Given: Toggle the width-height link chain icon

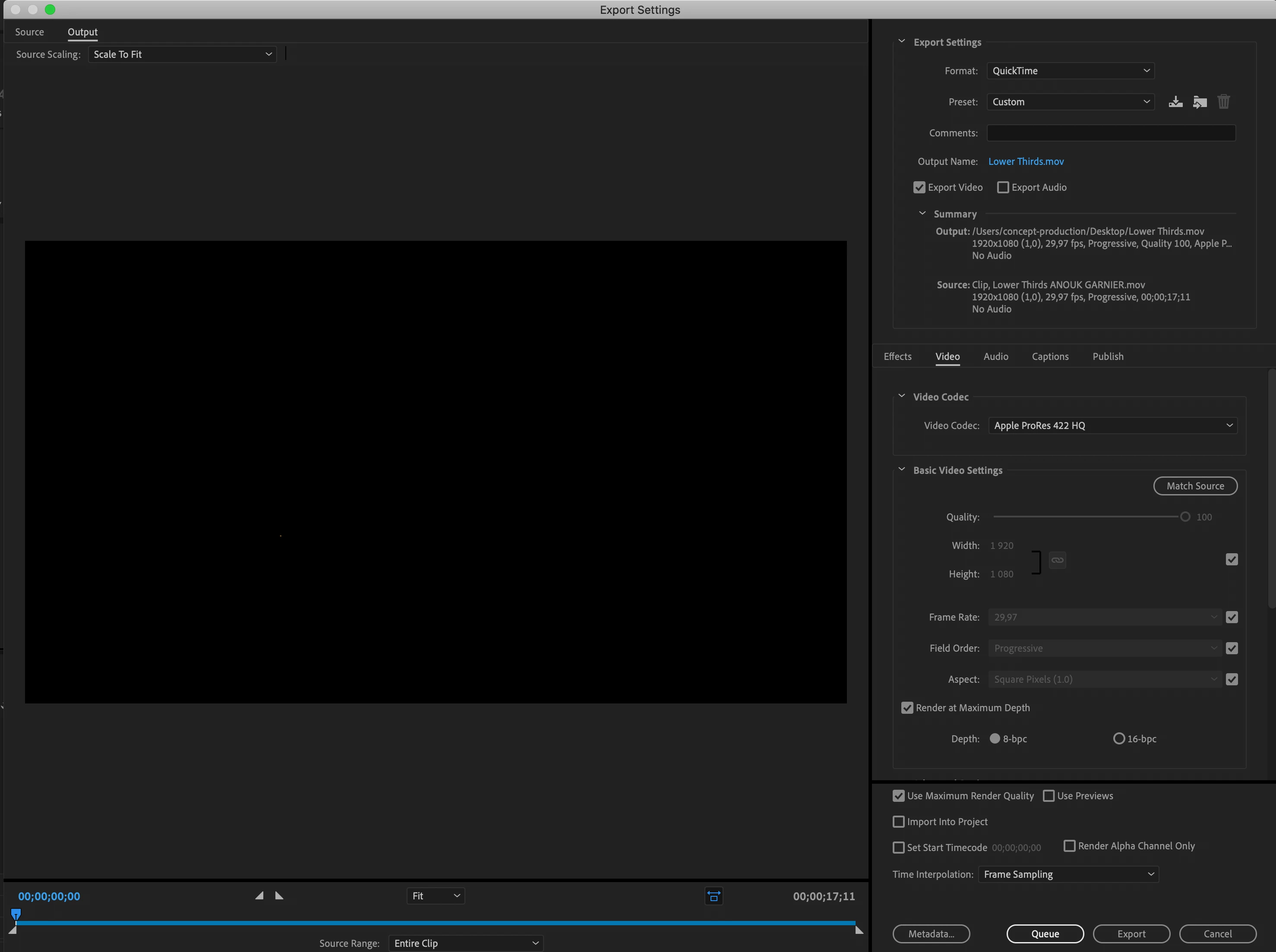Looking at the screenshot, I should pos(1057,560).
